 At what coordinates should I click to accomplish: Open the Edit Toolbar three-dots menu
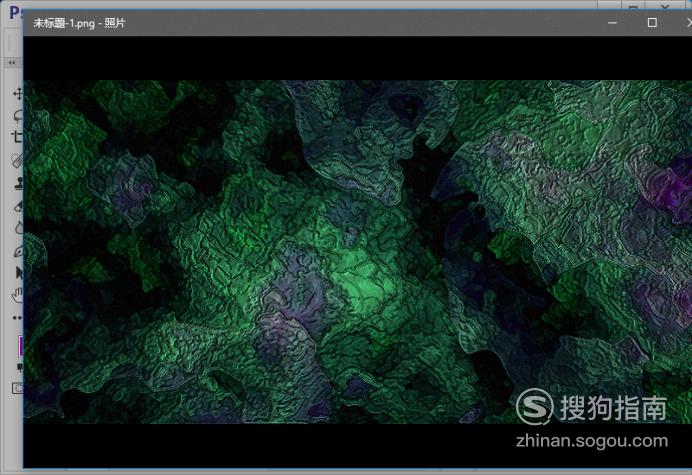[x=17, y=317]
